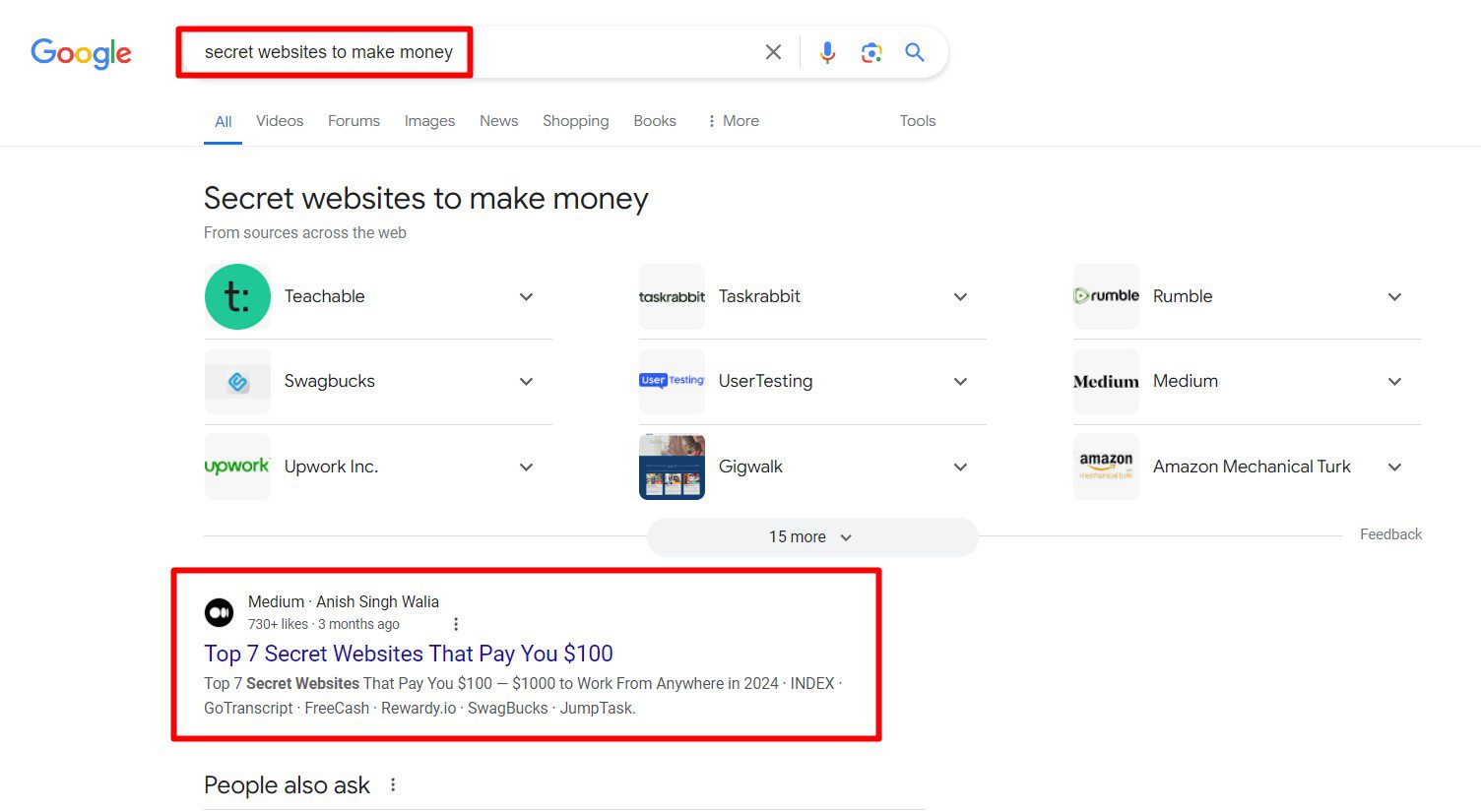This screenshot has height=812, width=1481.
Task: Click the Taskrabbit logo icon
Action: click(x=672, y=296)
